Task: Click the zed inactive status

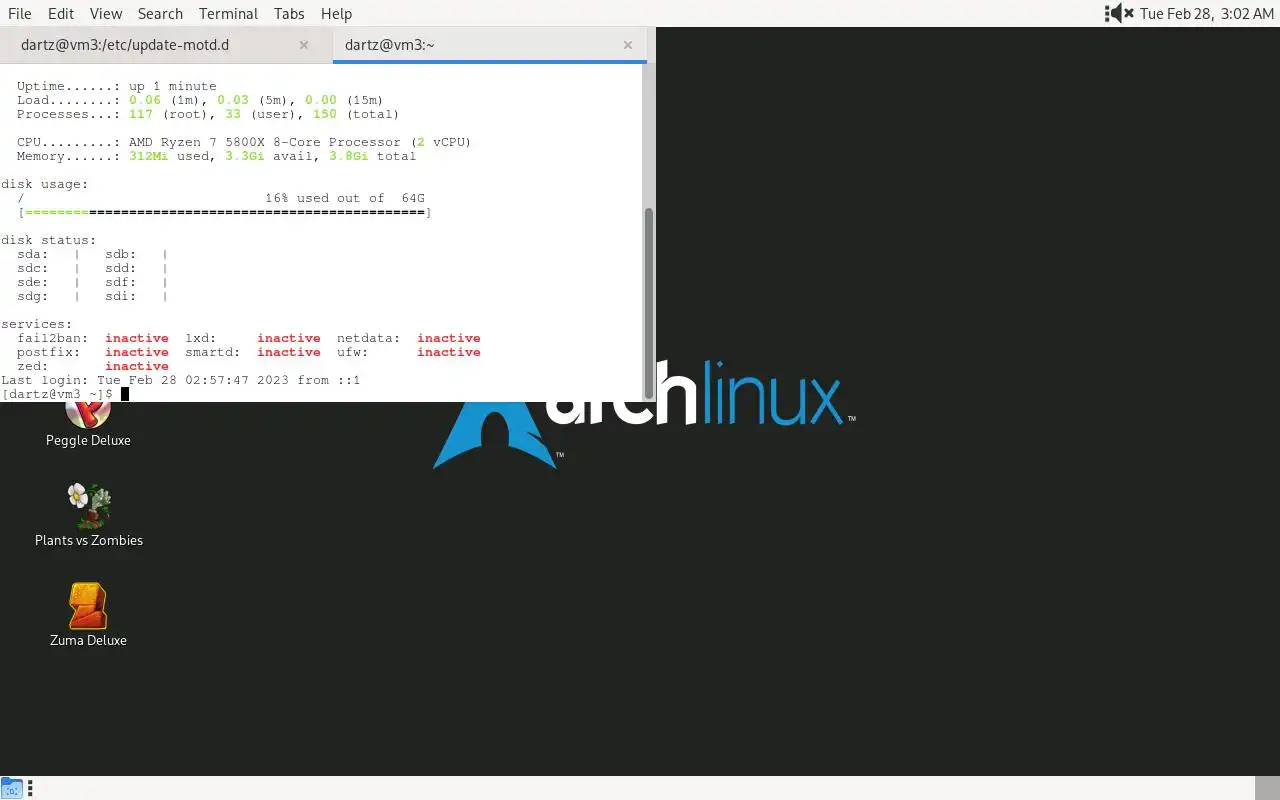Action: [x=137, y=366]
